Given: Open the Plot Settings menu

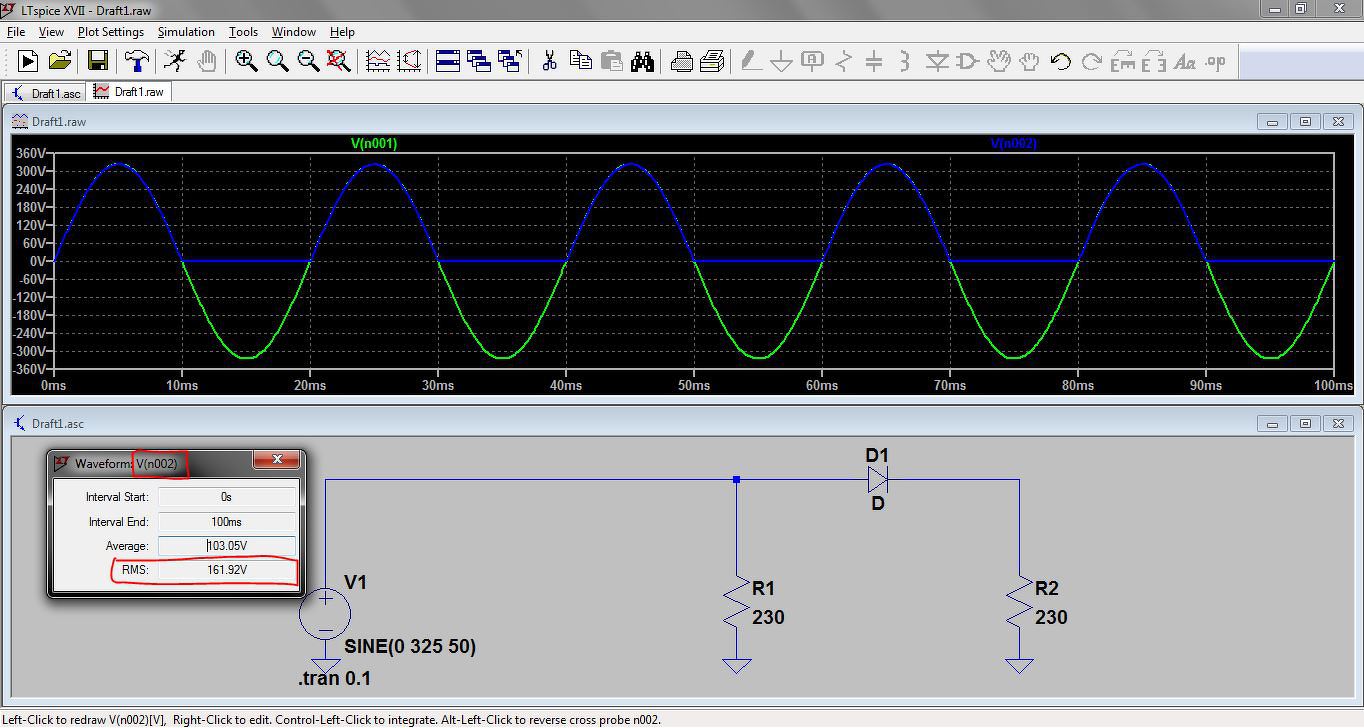Looking at the screenshot, I should pos(111,32).
